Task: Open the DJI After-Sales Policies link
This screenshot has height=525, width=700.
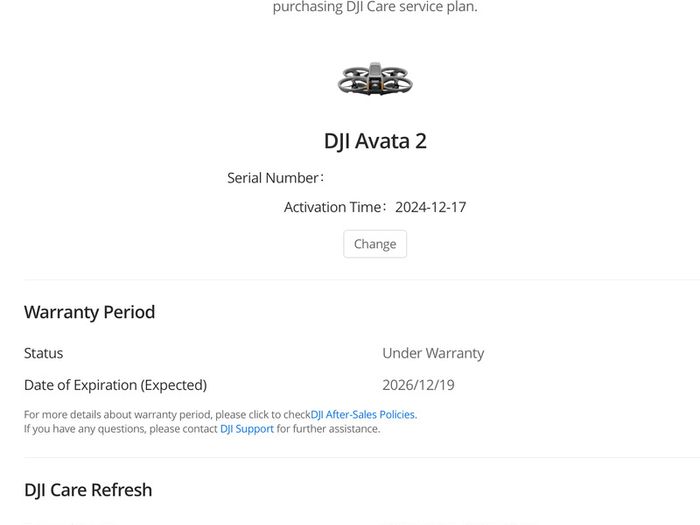Action: [x=364, y=414]
